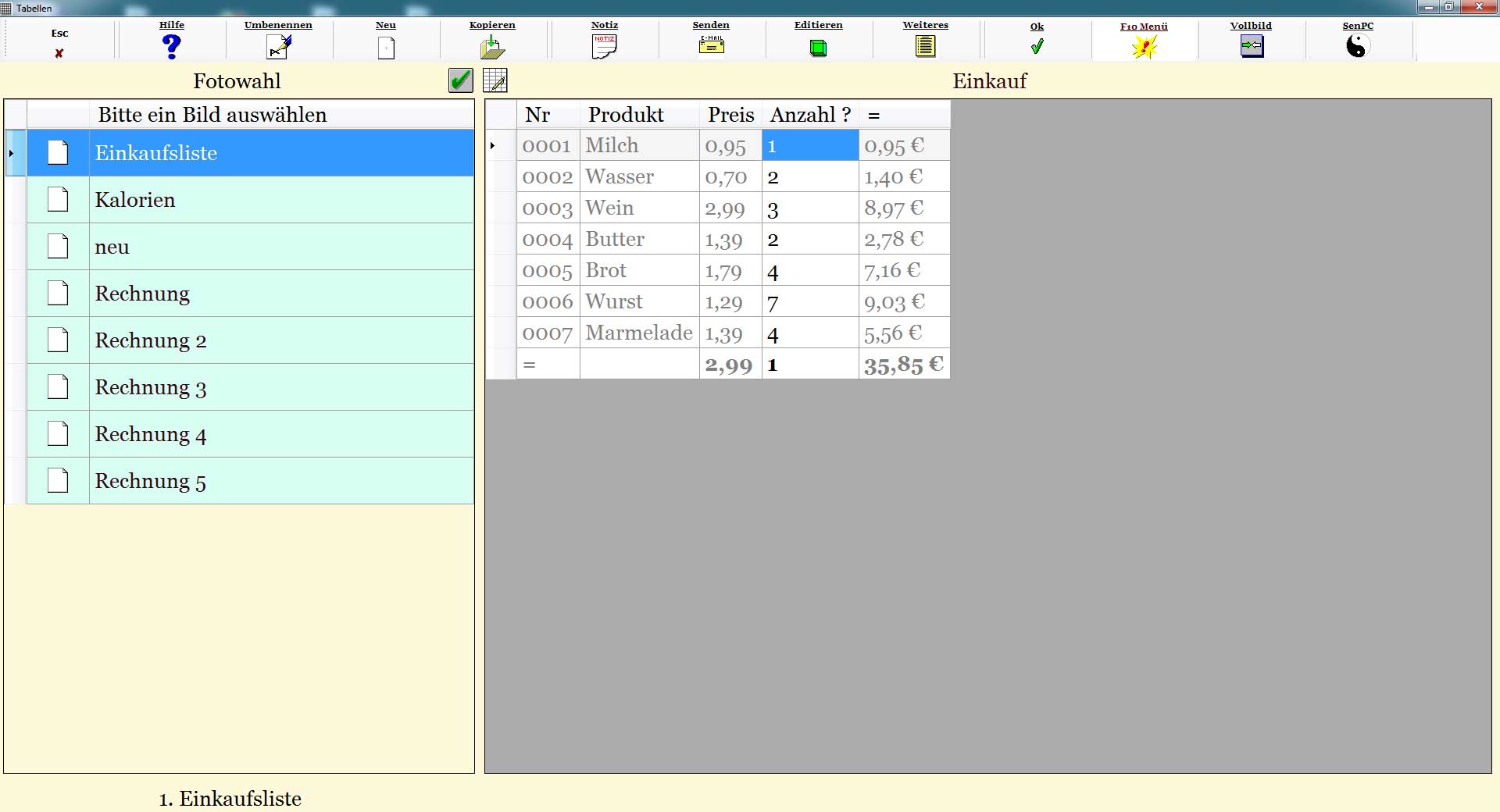Send via the Senden e-mail icon
Viewport: 1500px width, 812px height.
(x=711, y=45)
